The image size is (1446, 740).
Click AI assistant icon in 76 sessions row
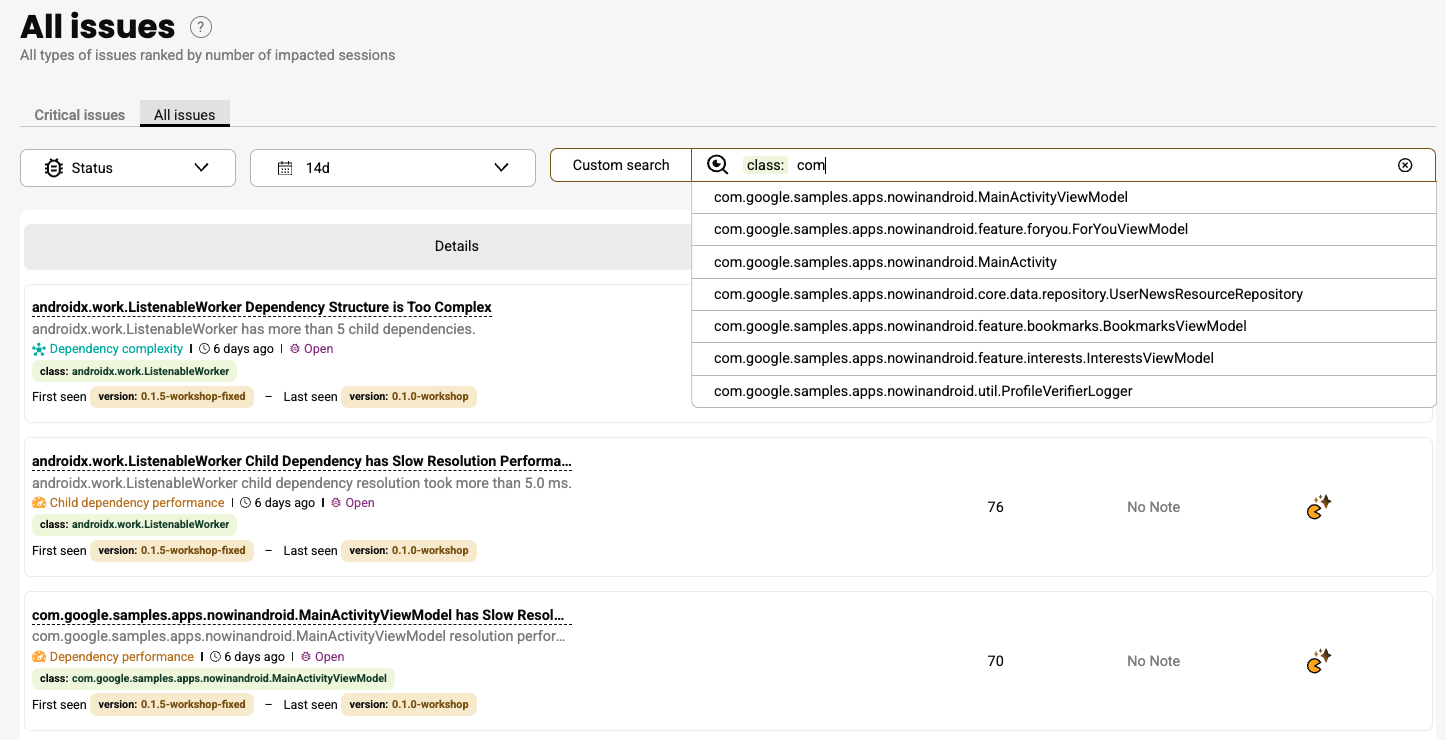coord(1318,507)
